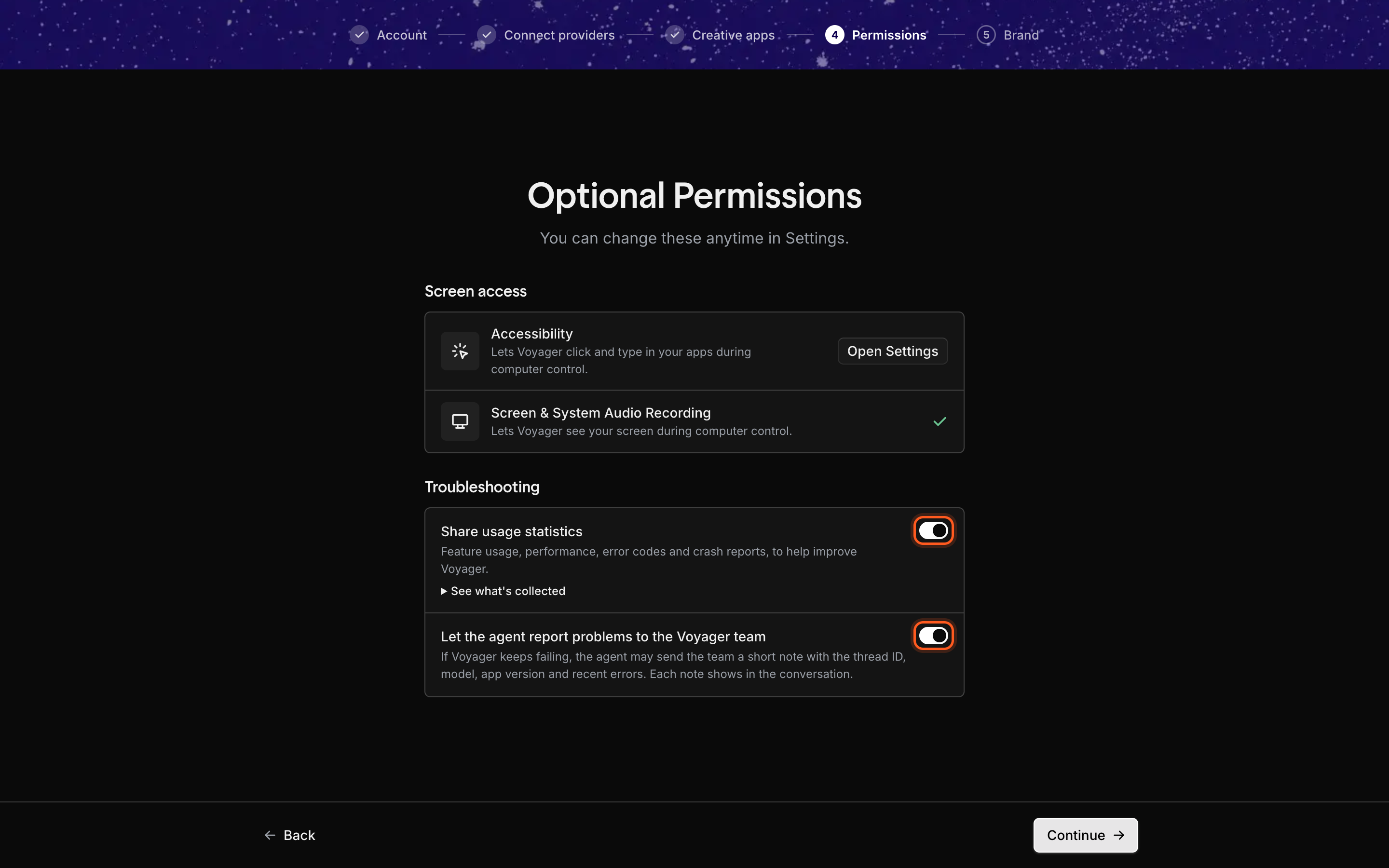The height and width of the screenshot is (868, 1389).
Task: Click the Creative apps checkmark icon
Action: (675, 35)
